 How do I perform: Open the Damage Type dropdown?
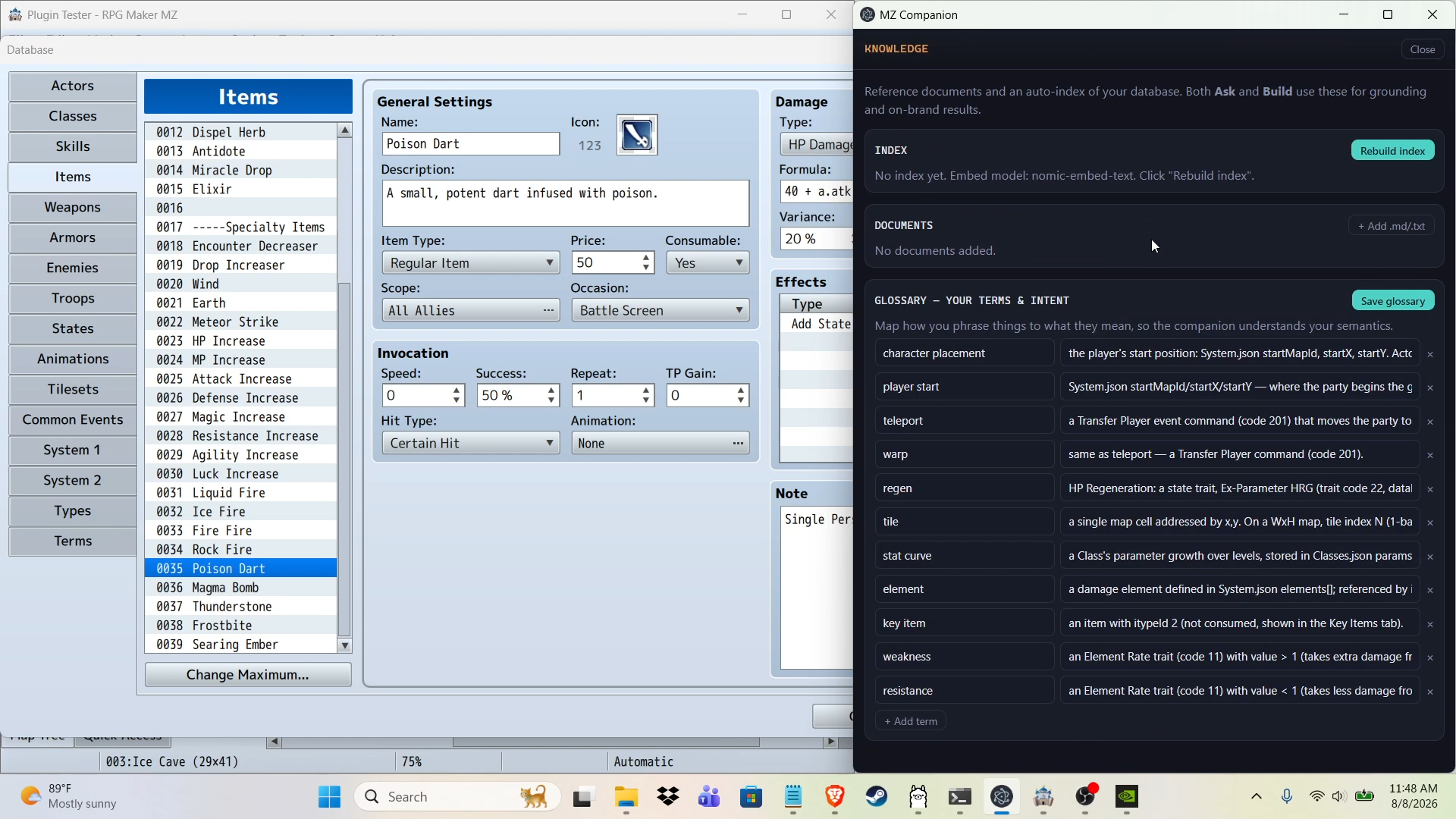tap(817, 144)
